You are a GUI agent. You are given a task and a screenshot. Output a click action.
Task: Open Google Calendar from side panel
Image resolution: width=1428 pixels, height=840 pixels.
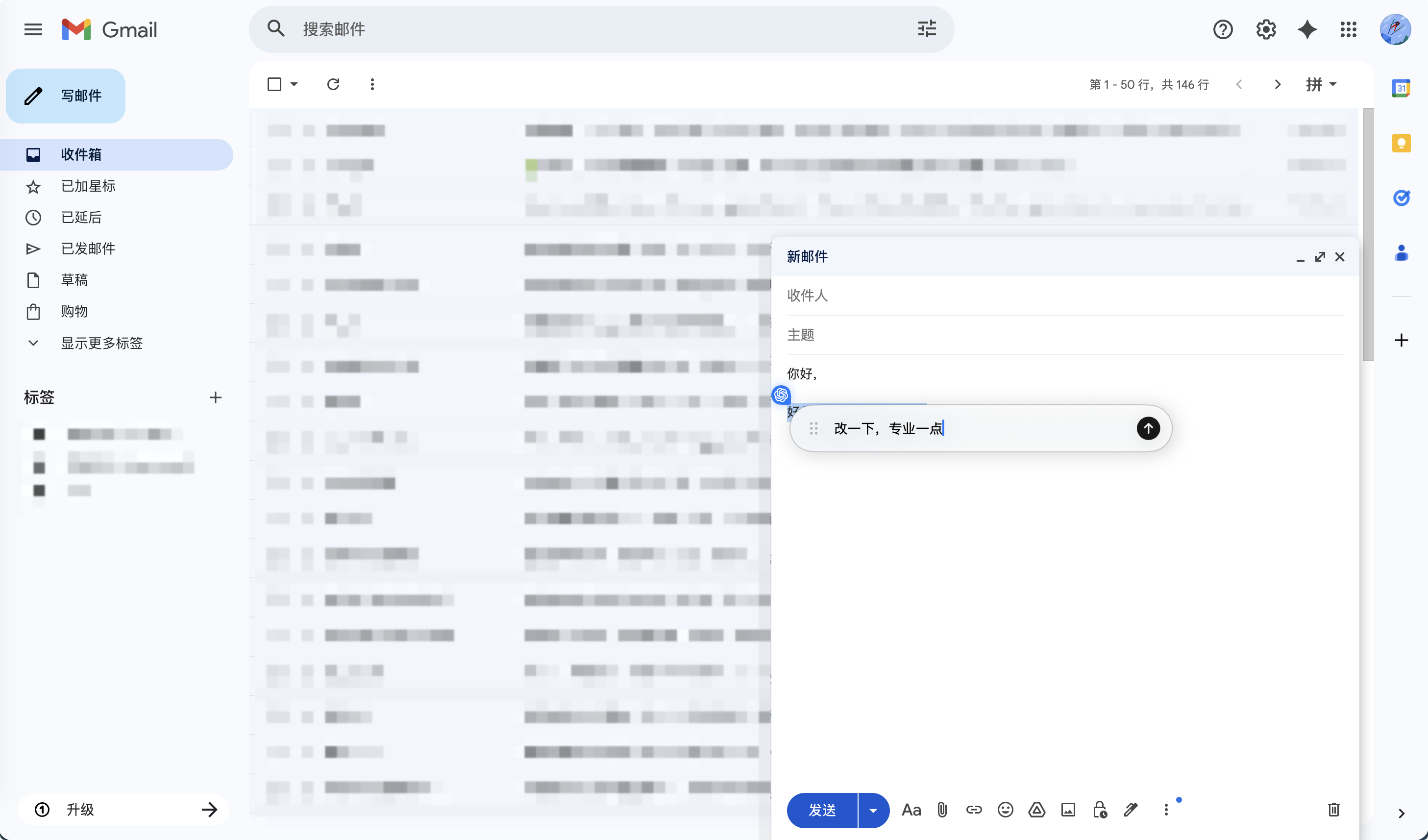1401,88
